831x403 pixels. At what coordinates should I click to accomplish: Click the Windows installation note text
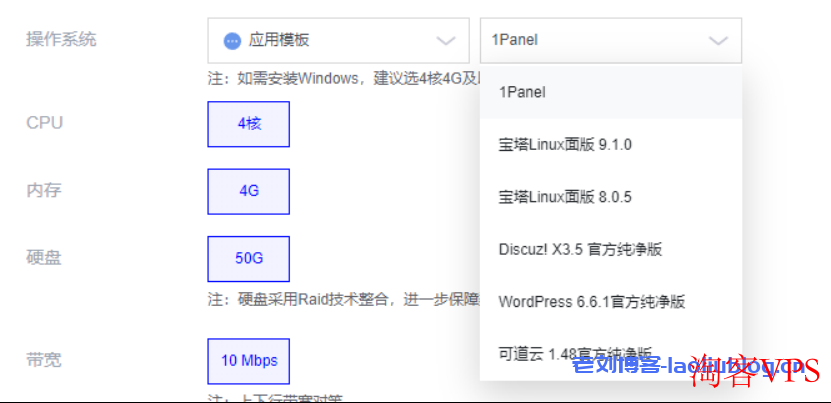(344, 79)
